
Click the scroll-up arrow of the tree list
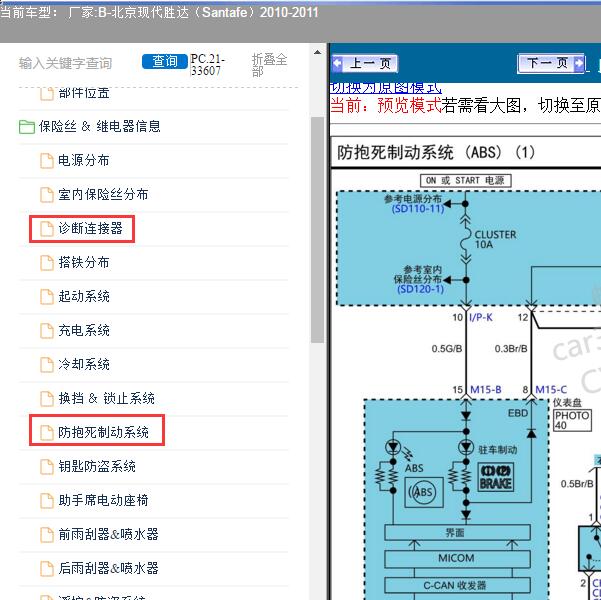click(x=317, y=53)
